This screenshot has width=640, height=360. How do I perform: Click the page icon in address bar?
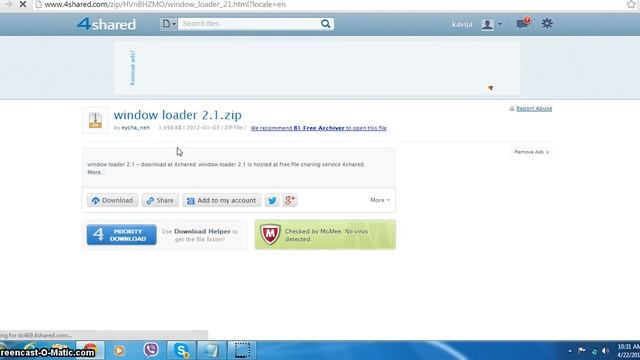[38, 4]
